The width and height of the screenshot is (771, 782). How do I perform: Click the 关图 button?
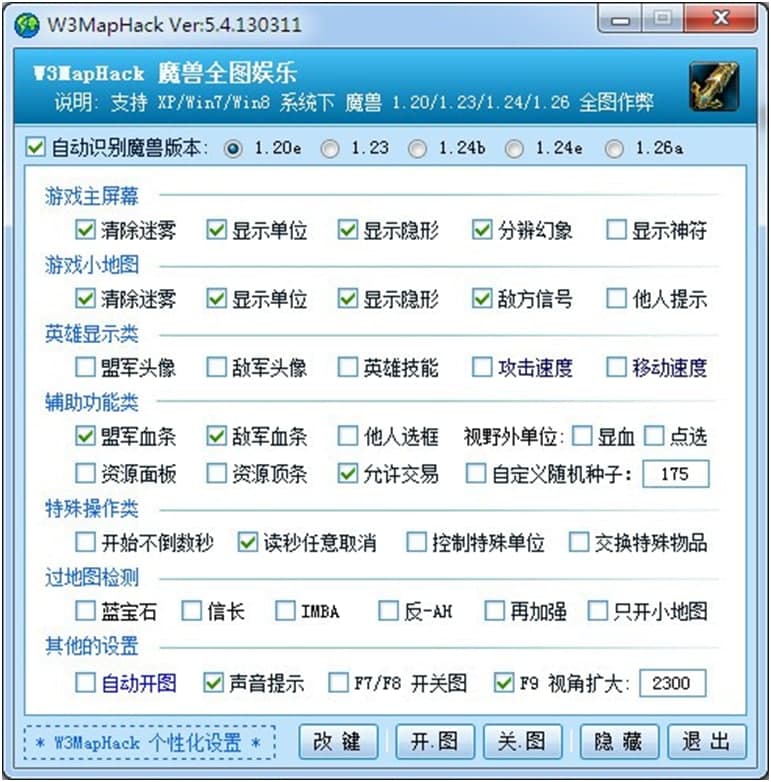tap(523, 742)
